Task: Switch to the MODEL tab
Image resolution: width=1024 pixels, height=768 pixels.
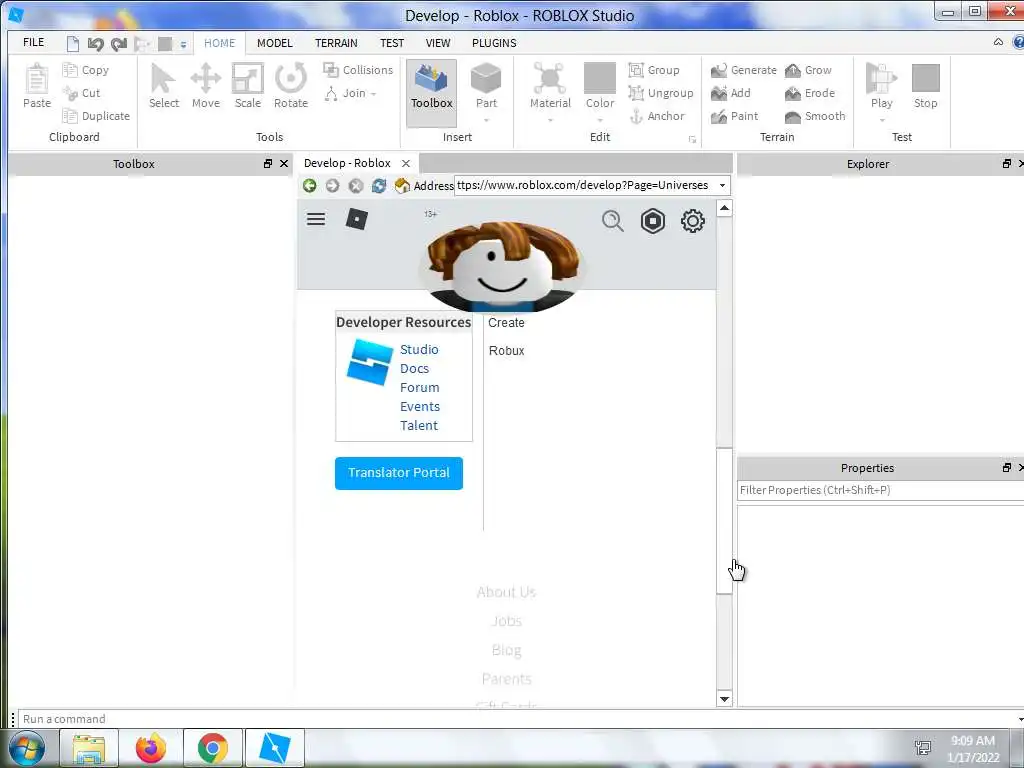Action: 274,43
